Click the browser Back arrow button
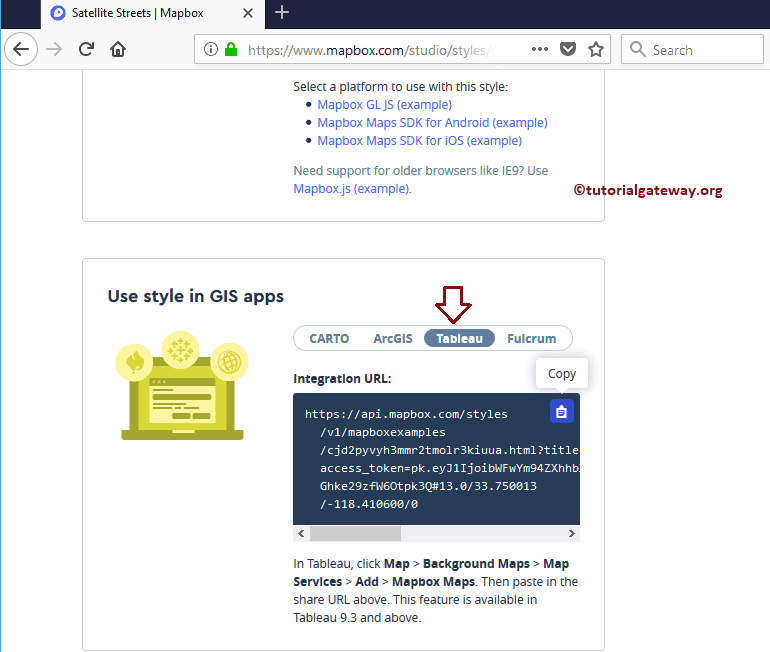The image size is (770, 652). pos(21,49)
